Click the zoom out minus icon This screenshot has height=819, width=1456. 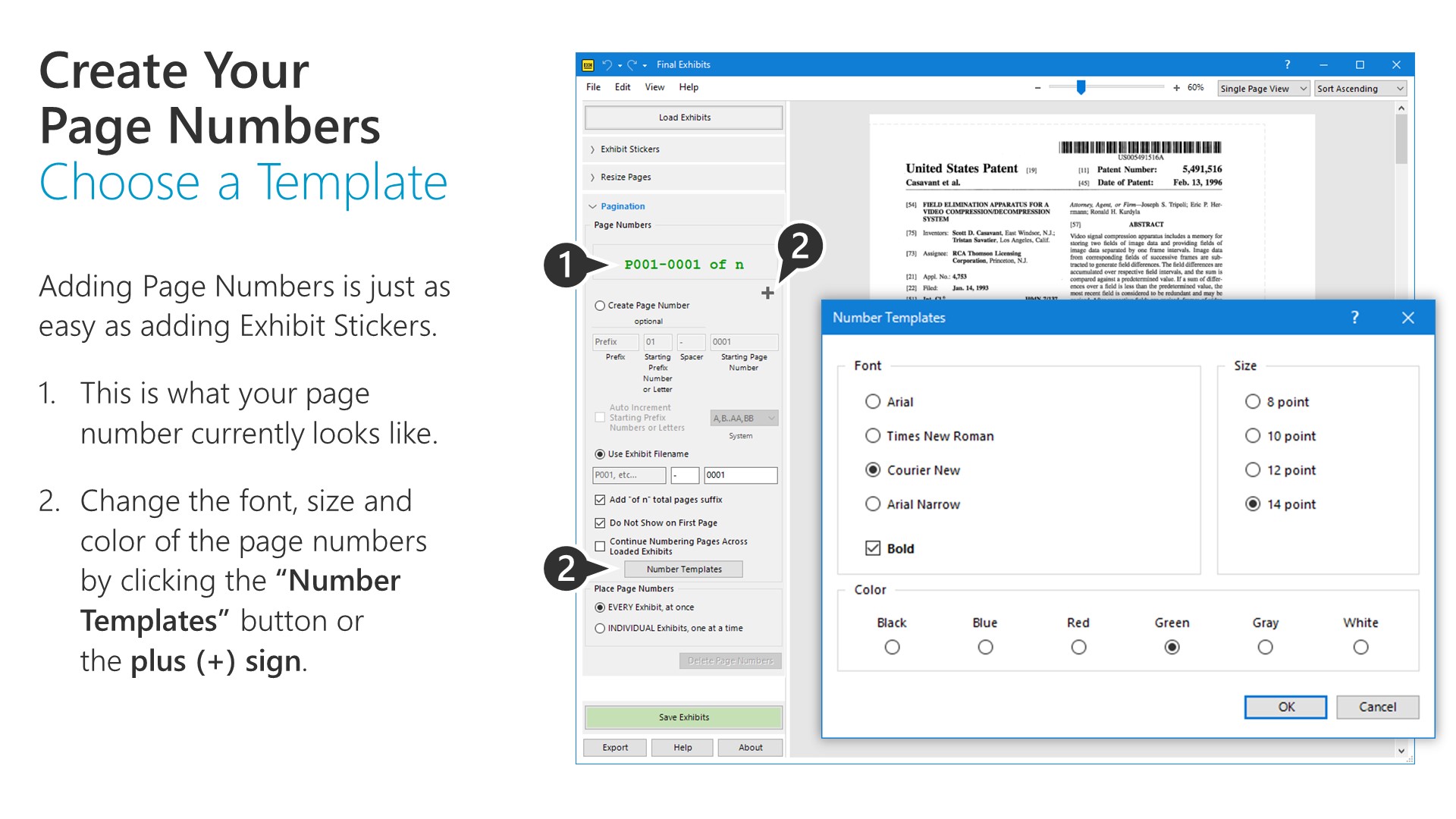point(1037,88)
